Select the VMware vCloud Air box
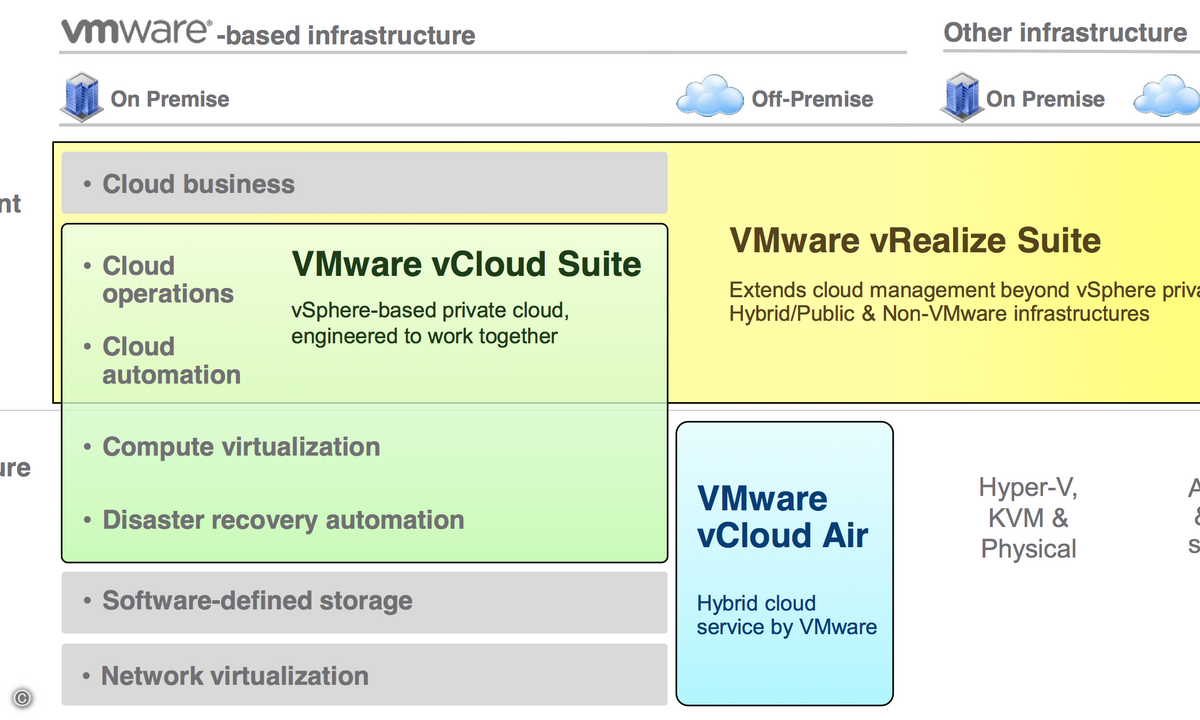The image size is (1200, 720). click(x=784, y=563)
